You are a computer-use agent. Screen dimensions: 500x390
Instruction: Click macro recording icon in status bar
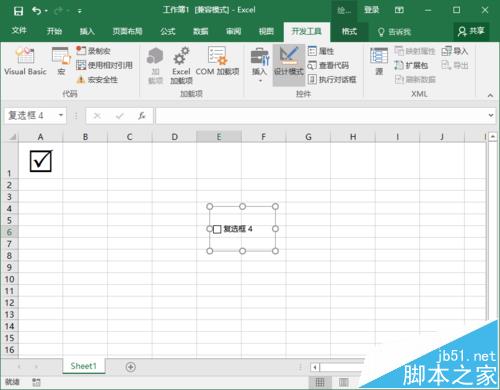[36, 382]
